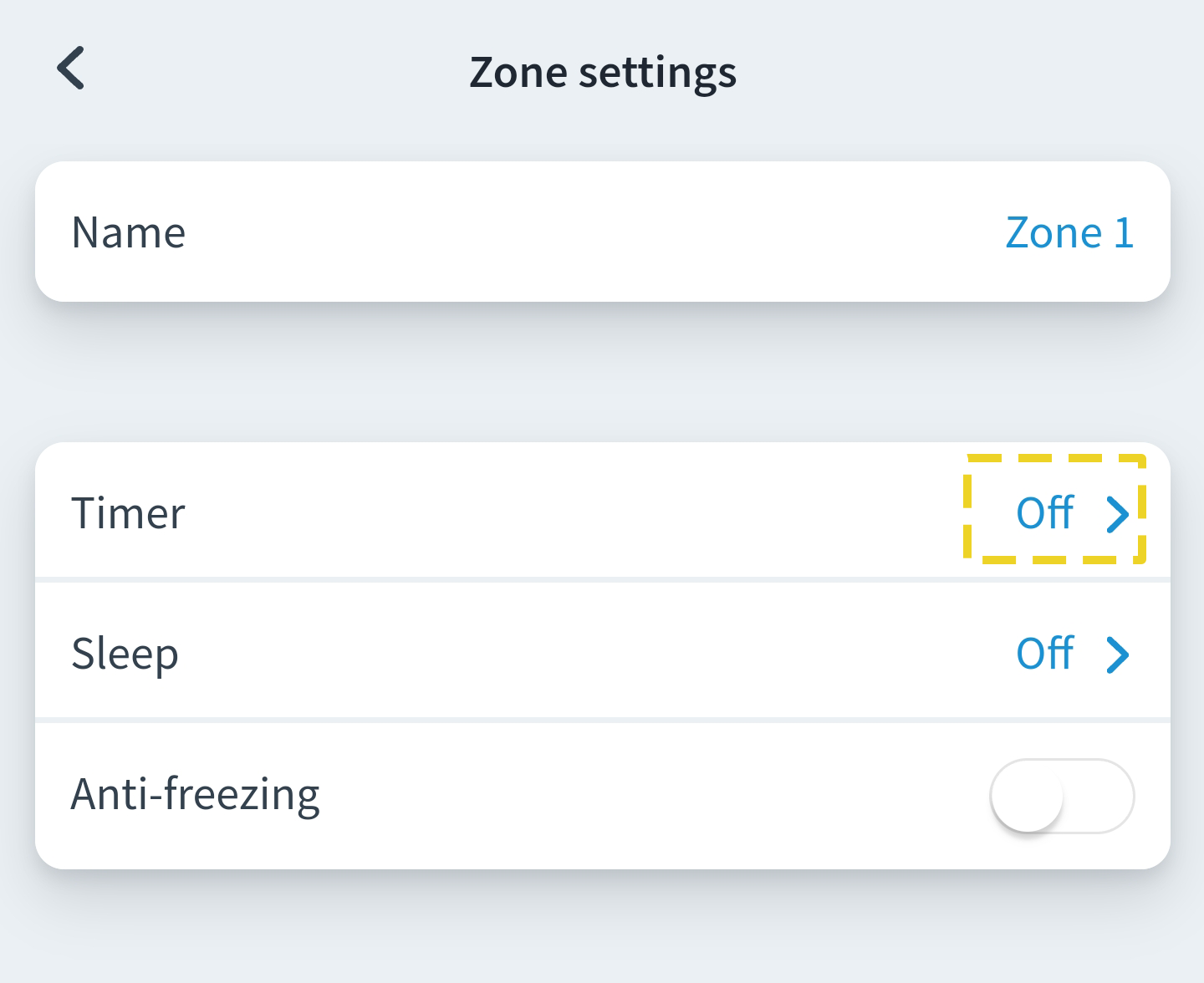This screenshot has height=983, width=1204.
Task: Click the divider line between Timer and Sleep
Action: pos(602,579)
